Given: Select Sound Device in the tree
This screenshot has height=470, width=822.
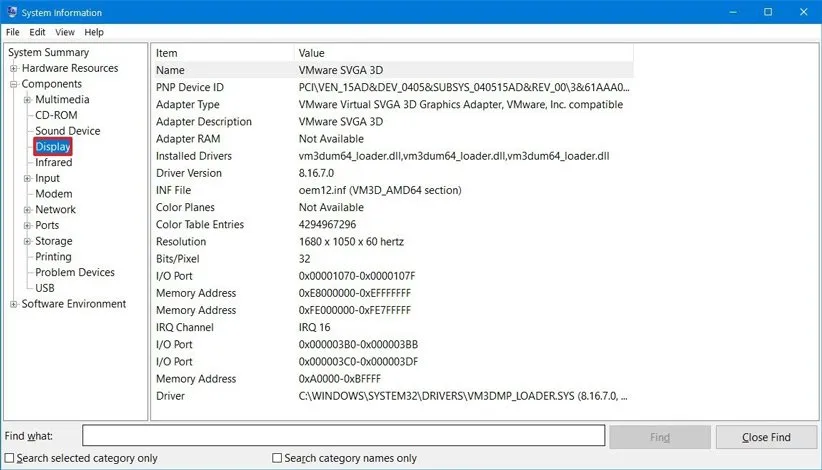Looking at the screenshot, I should (67, 131).
